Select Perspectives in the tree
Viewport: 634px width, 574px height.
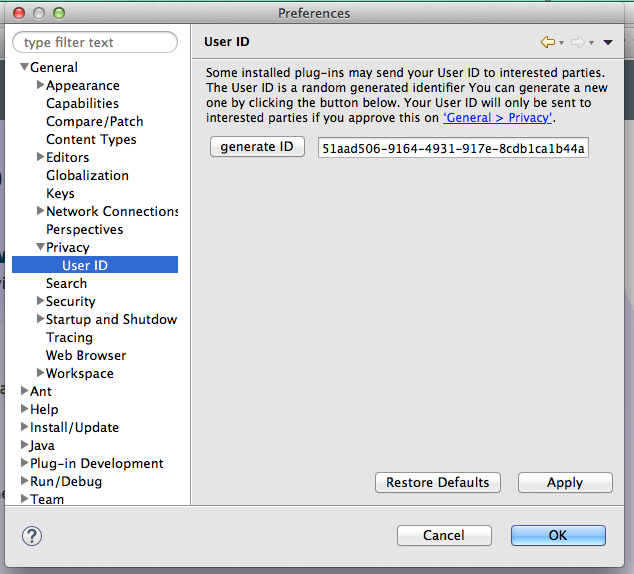tap(85, 229)
